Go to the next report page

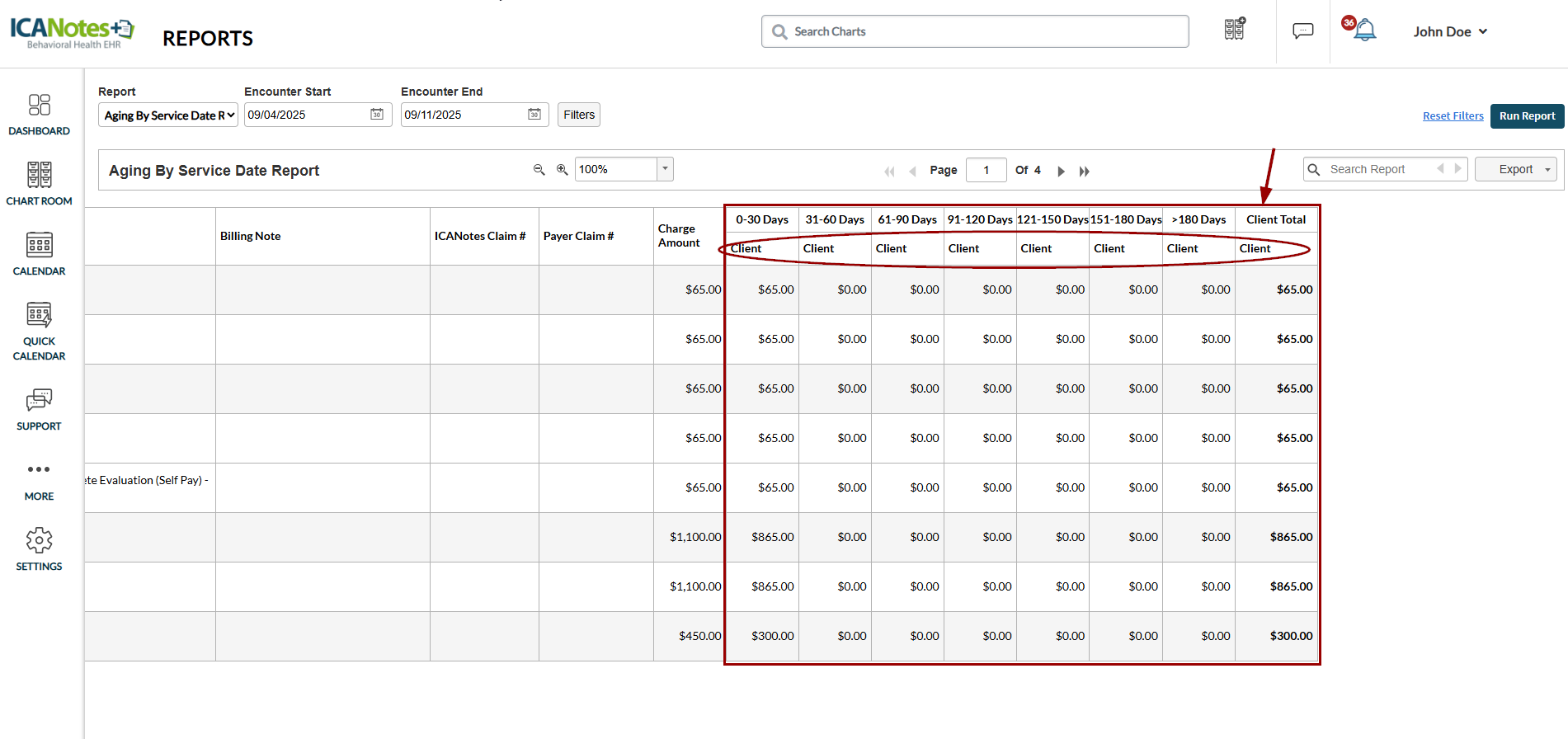click(1062, 172)
